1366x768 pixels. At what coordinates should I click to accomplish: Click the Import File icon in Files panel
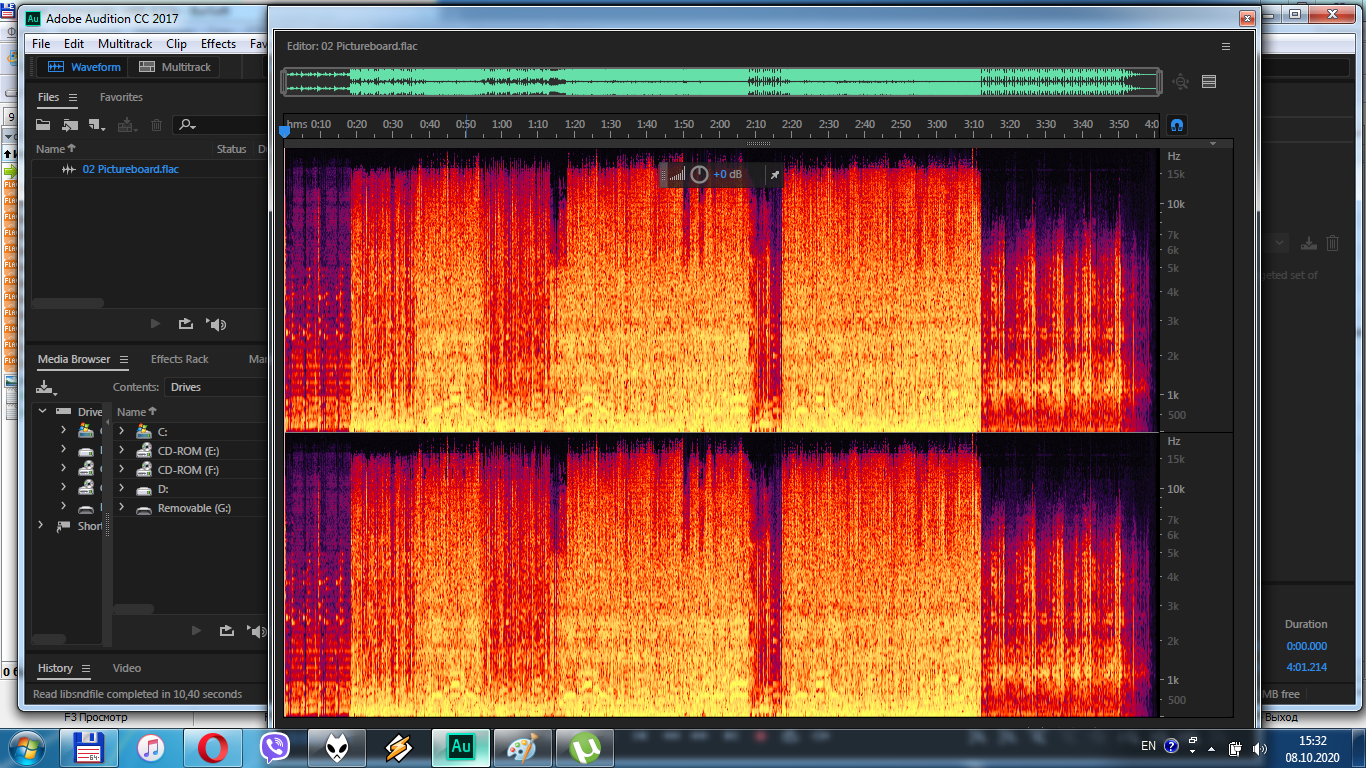point(70,125)
